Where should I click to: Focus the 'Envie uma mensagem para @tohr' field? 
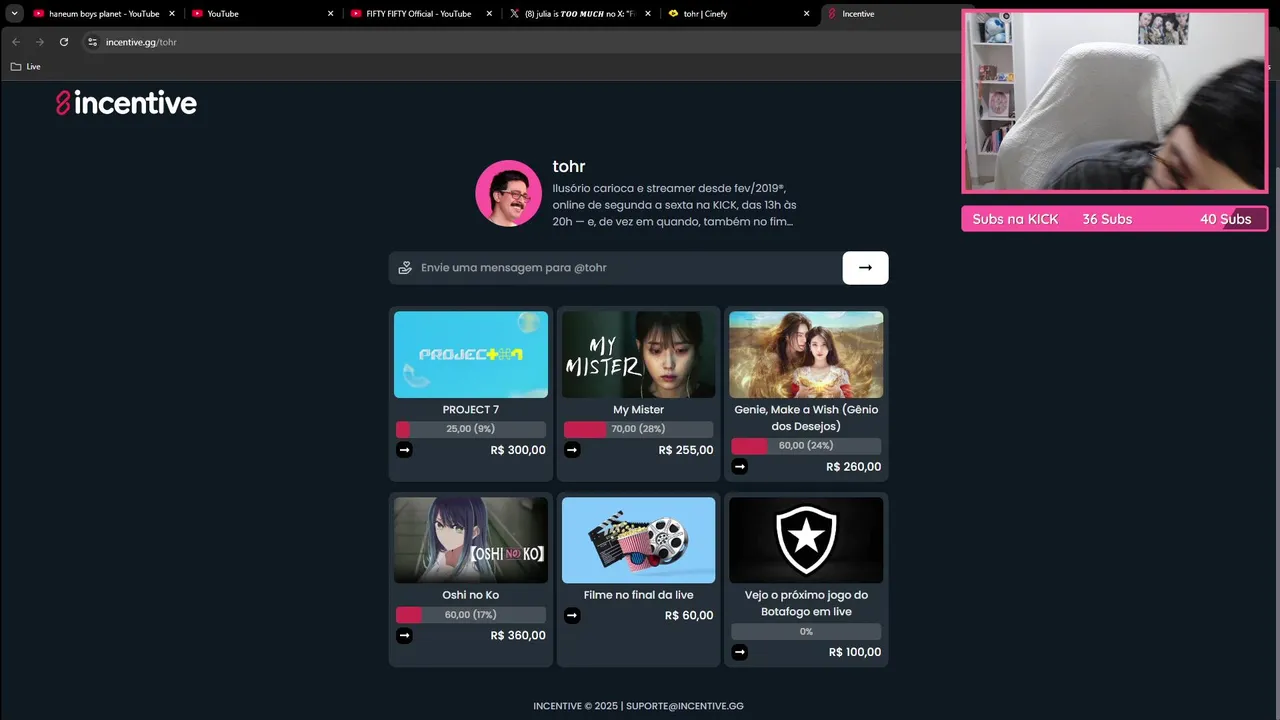pyautogui.click(x=615, y=268)
